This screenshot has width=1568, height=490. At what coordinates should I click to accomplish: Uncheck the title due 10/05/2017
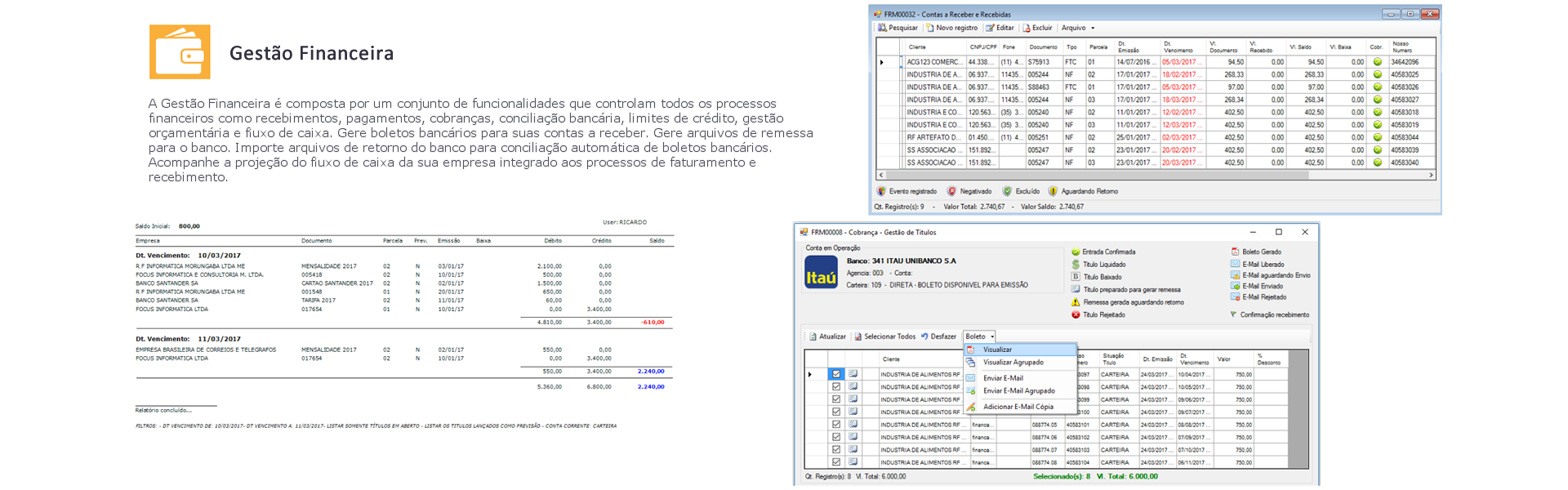pos(836,387)
